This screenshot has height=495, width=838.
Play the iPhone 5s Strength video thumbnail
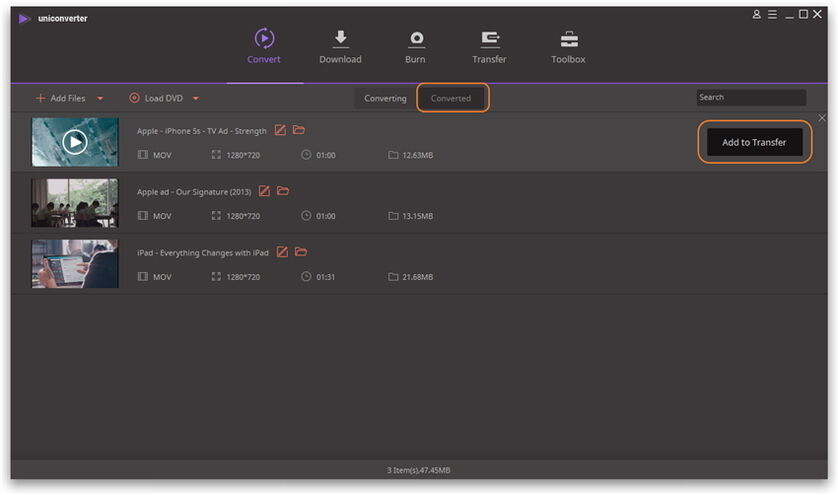75,142
